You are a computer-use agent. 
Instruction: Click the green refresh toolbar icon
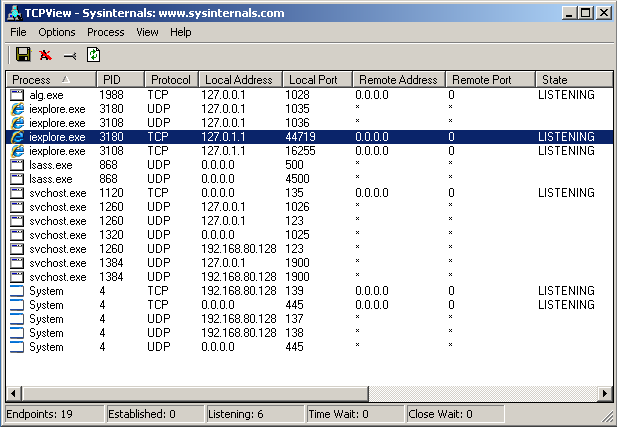click(93, 55)
